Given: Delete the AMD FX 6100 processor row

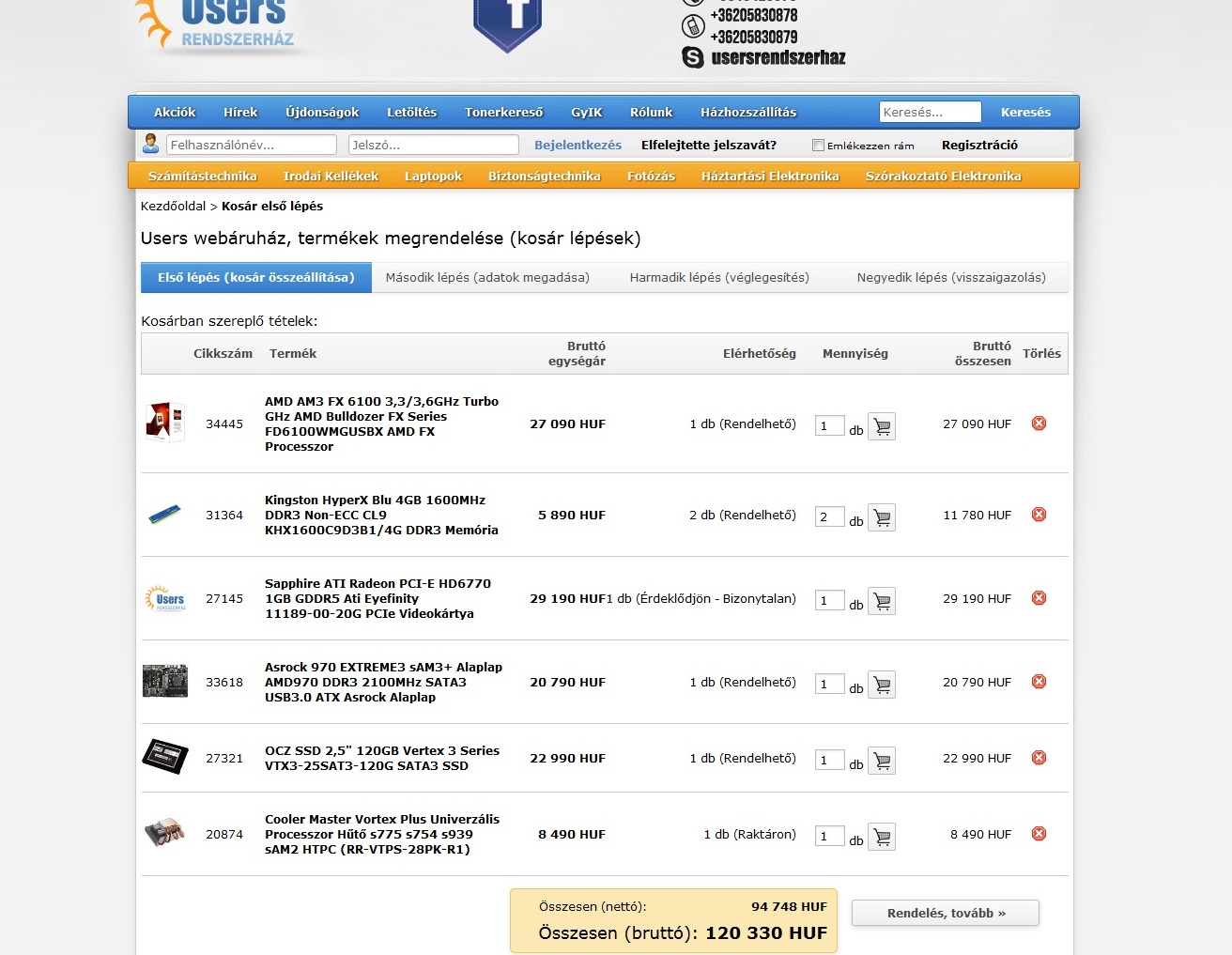Looking at the screenshot, I should (1039, 424).
